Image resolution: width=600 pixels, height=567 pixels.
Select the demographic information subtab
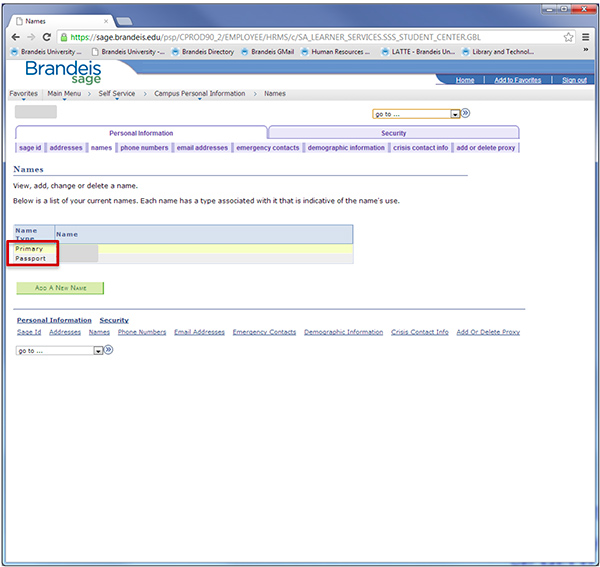346,148
